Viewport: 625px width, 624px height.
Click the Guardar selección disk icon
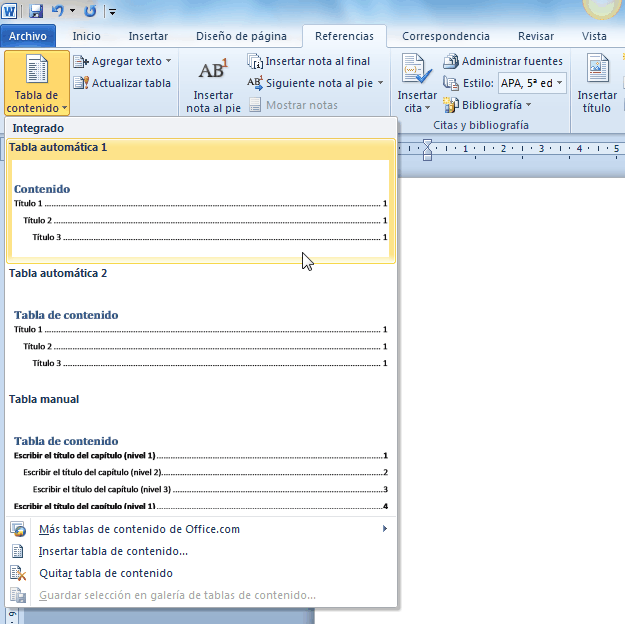[18, 595]
